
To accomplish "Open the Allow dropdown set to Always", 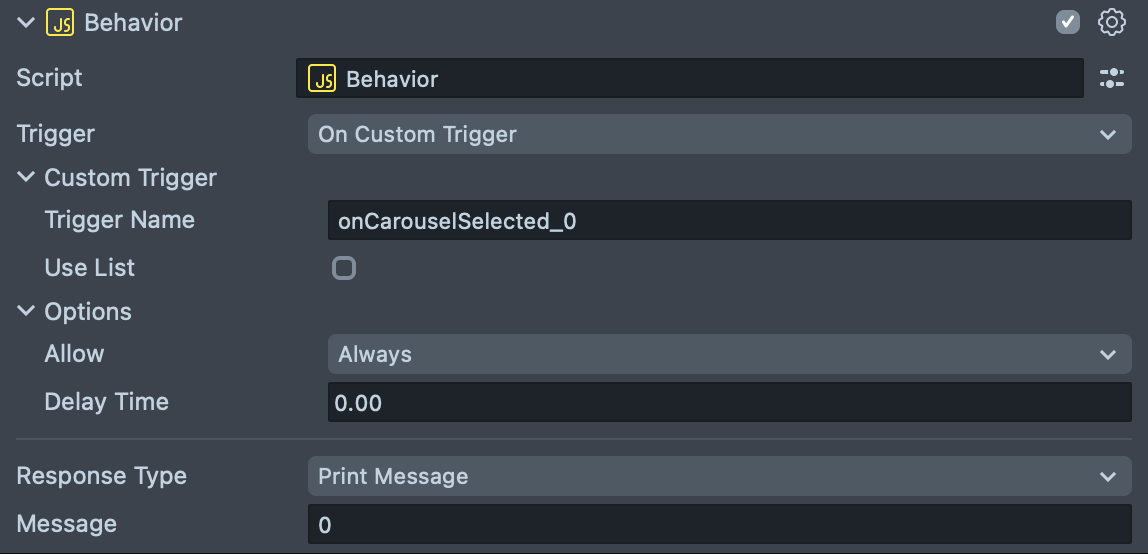I will click(x=728, y=354).
